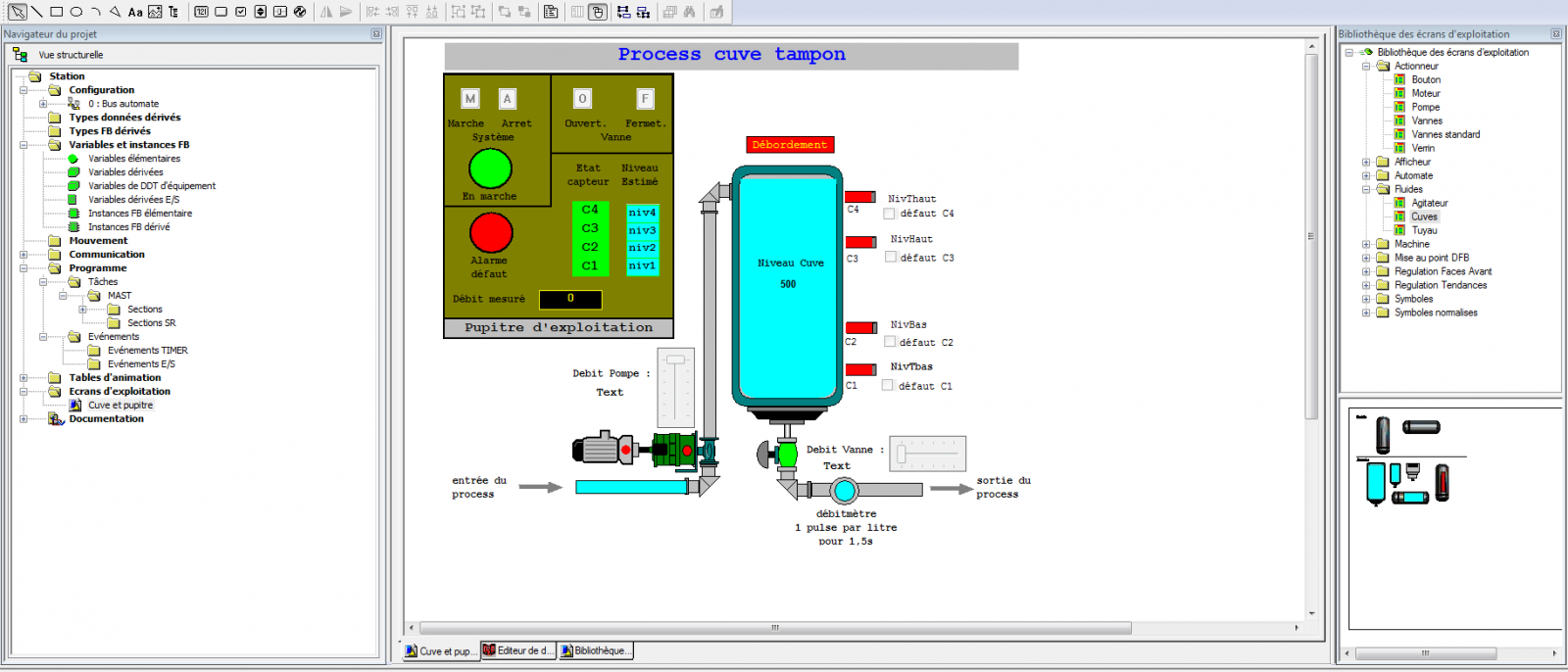Choose the Text (Aa) tool
Screen dimensions: 1568x672
click(x=135, y=12)
